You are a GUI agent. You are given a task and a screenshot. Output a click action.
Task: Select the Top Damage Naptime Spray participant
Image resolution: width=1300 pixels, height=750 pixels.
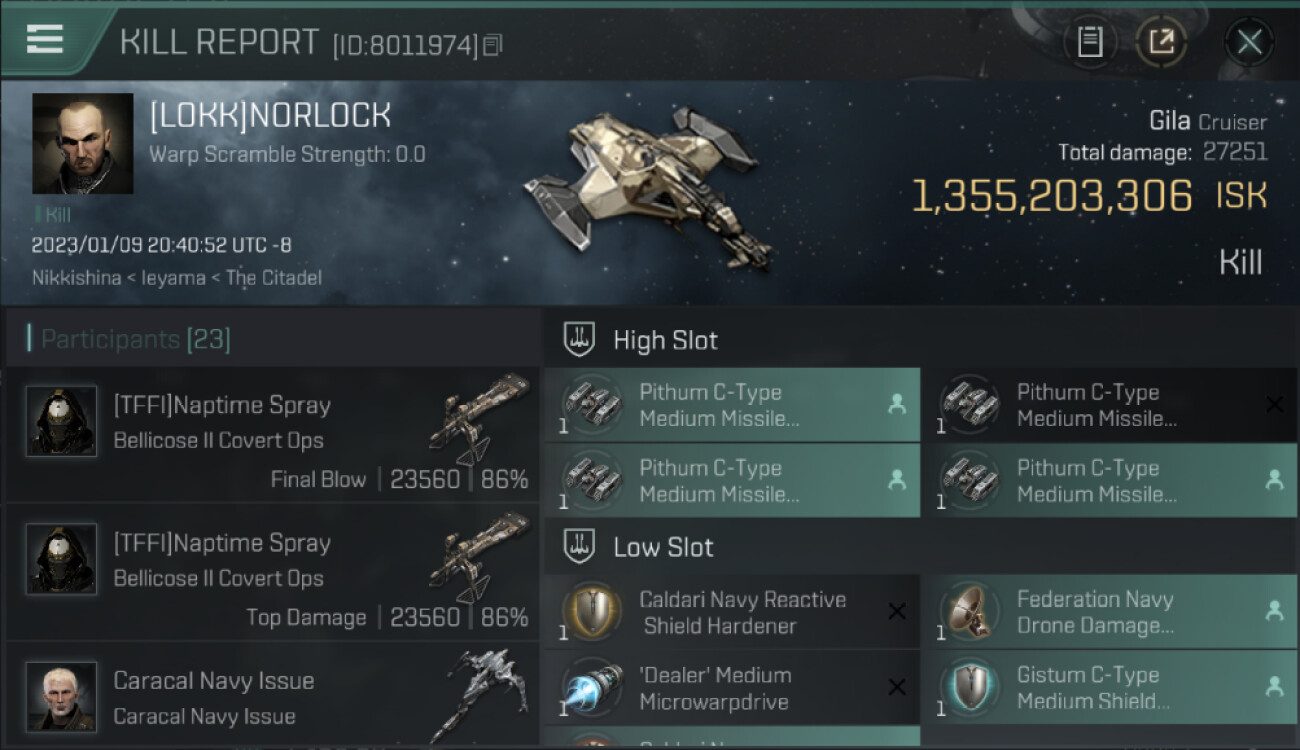(272, 571)
